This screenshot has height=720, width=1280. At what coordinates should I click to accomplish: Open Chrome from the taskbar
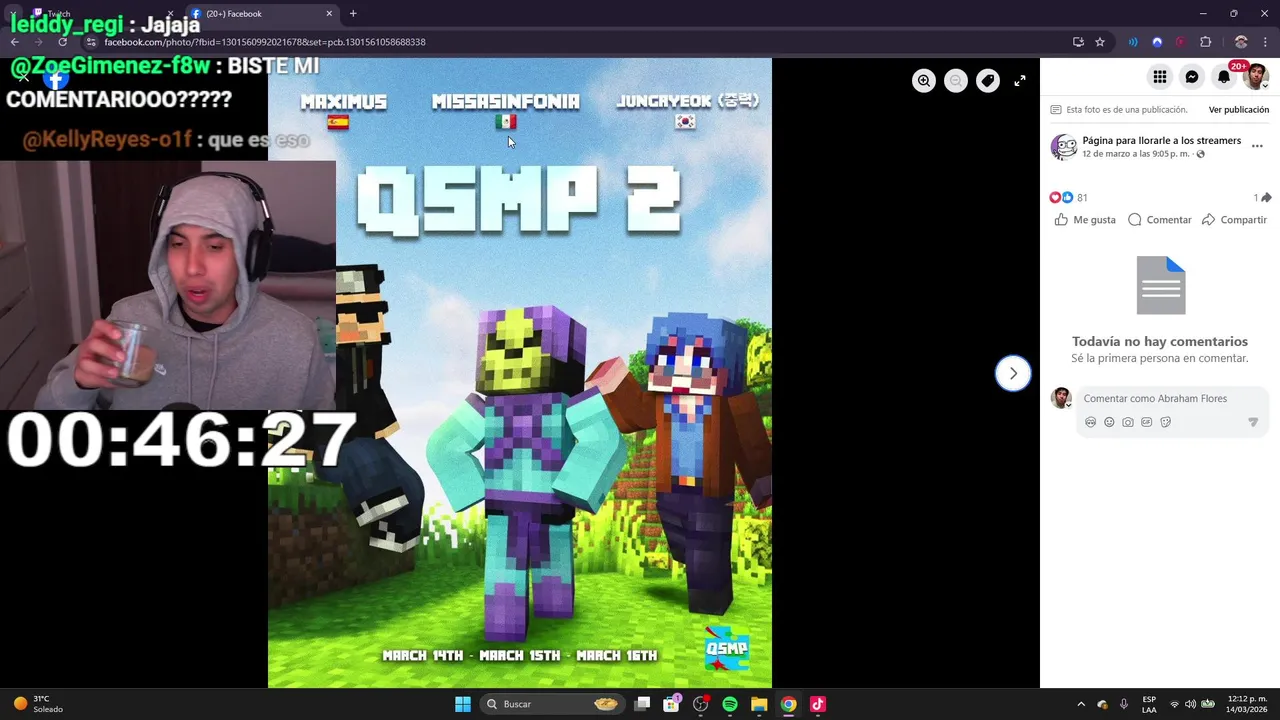[x=788, y=704]
